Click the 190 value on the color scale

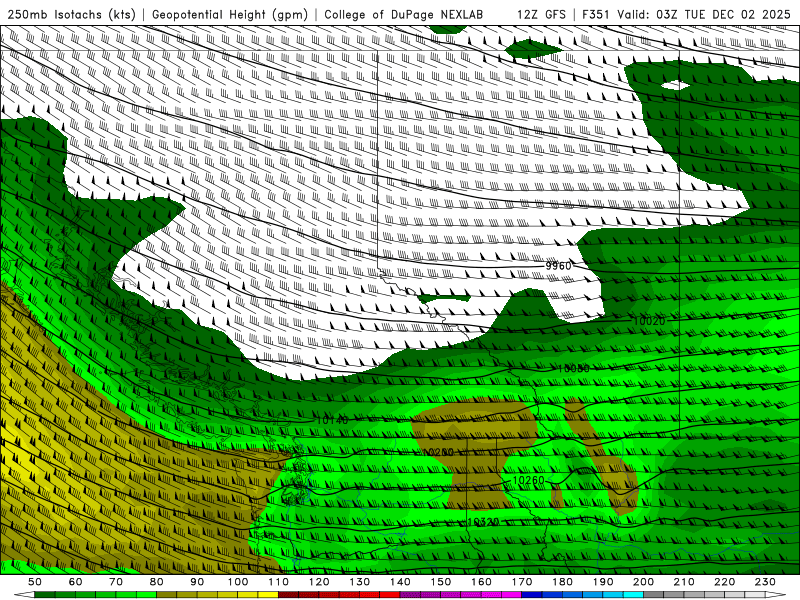pyautogui.click(x=603, y=582)
